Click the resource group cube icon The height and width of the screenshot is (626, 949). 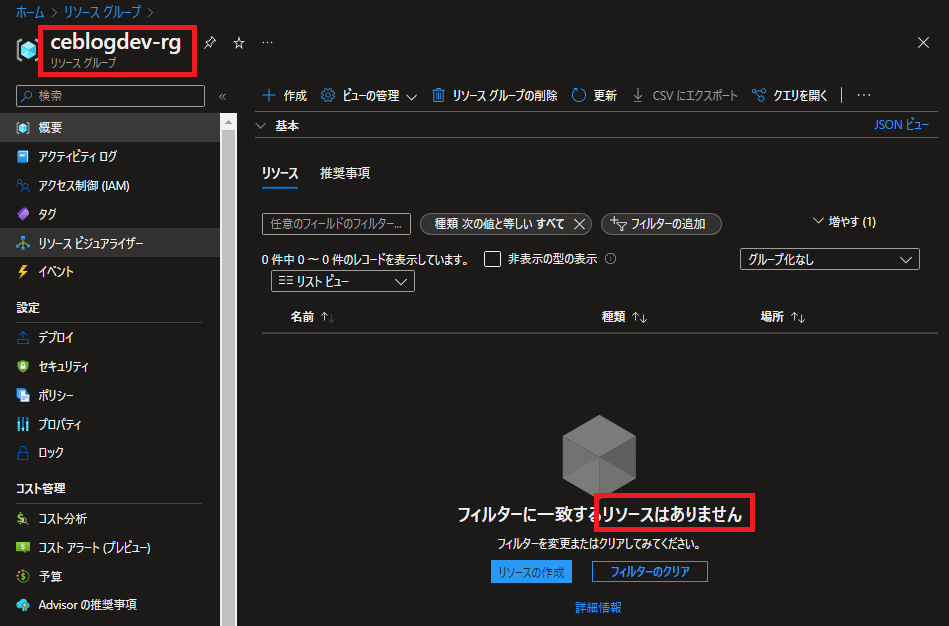tap(28, 50)
